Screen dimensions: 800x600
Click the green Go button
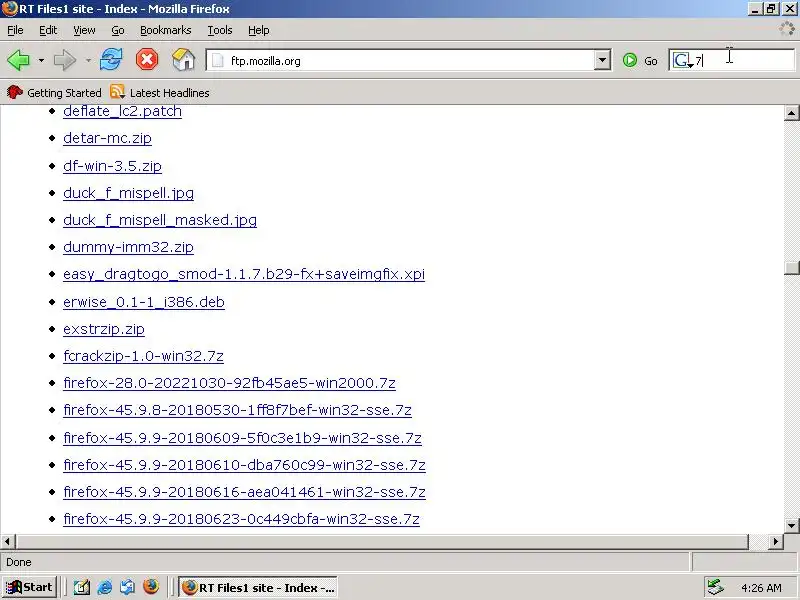[x=640, y=61]
